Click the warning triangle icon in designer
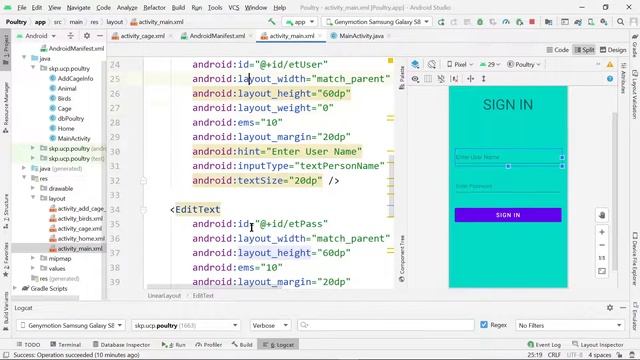The width and height of the screenshot is (640, 360). 610,64
